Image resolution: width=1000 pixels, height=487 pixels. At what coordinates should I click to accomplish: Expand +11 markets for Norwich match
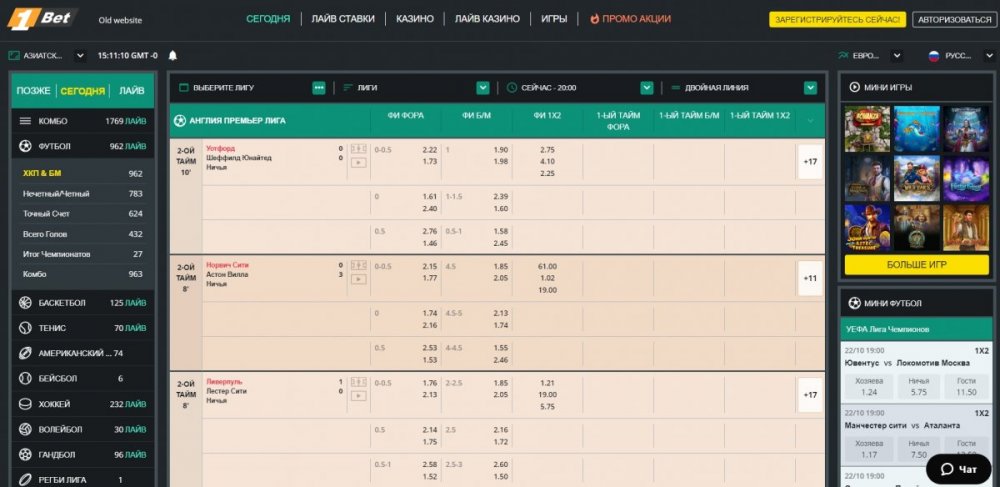811,278
